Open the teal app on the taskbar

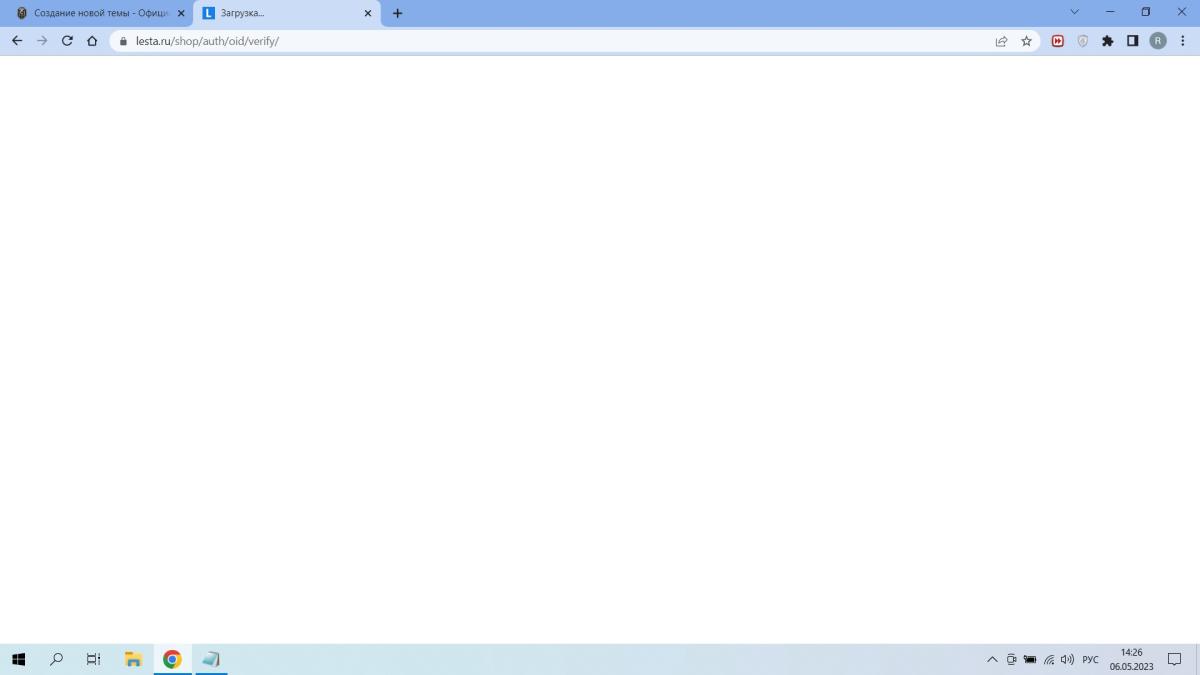coord(211,659)
